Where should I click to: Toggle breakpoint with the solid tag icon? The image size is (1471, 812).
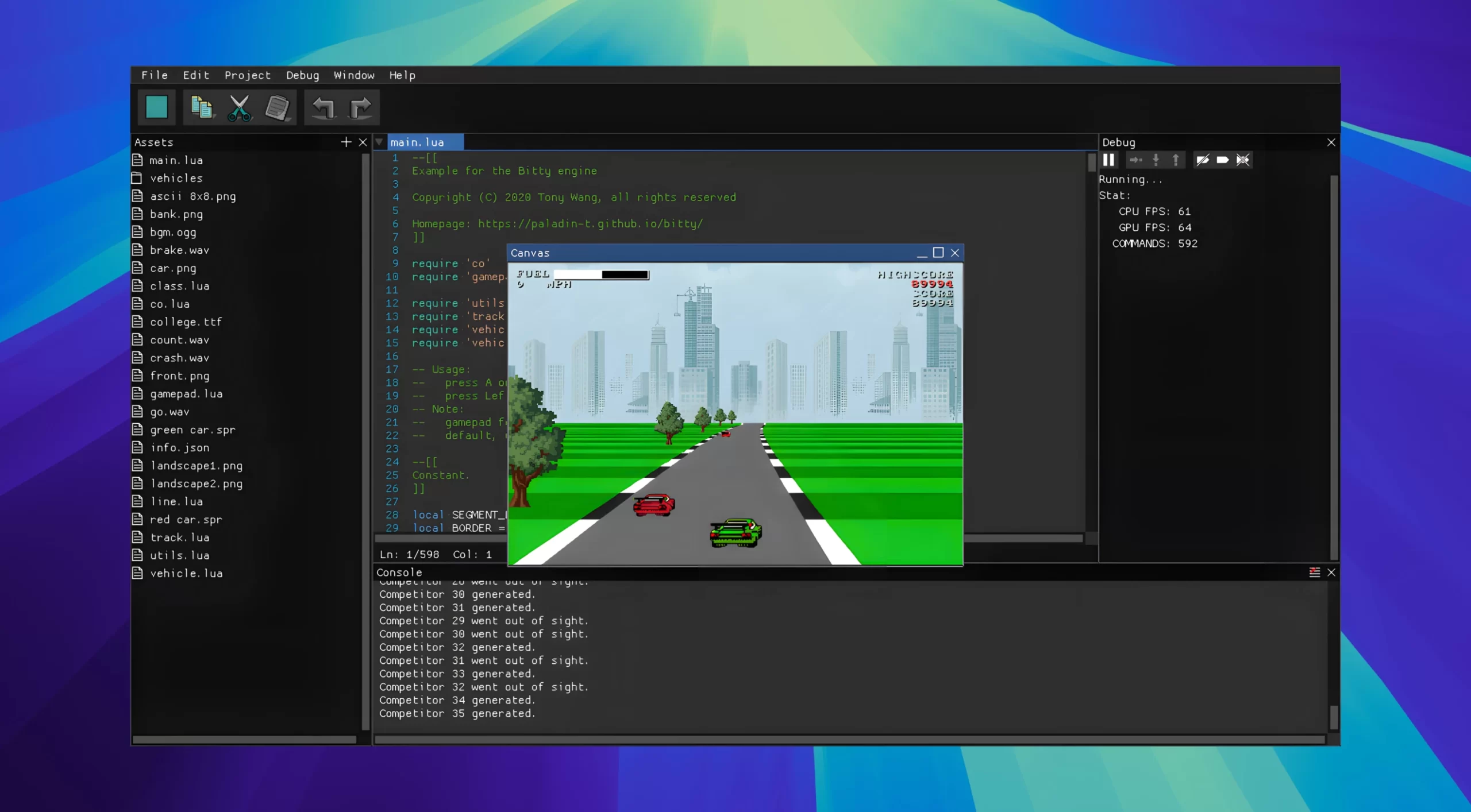coord(1223,160)
